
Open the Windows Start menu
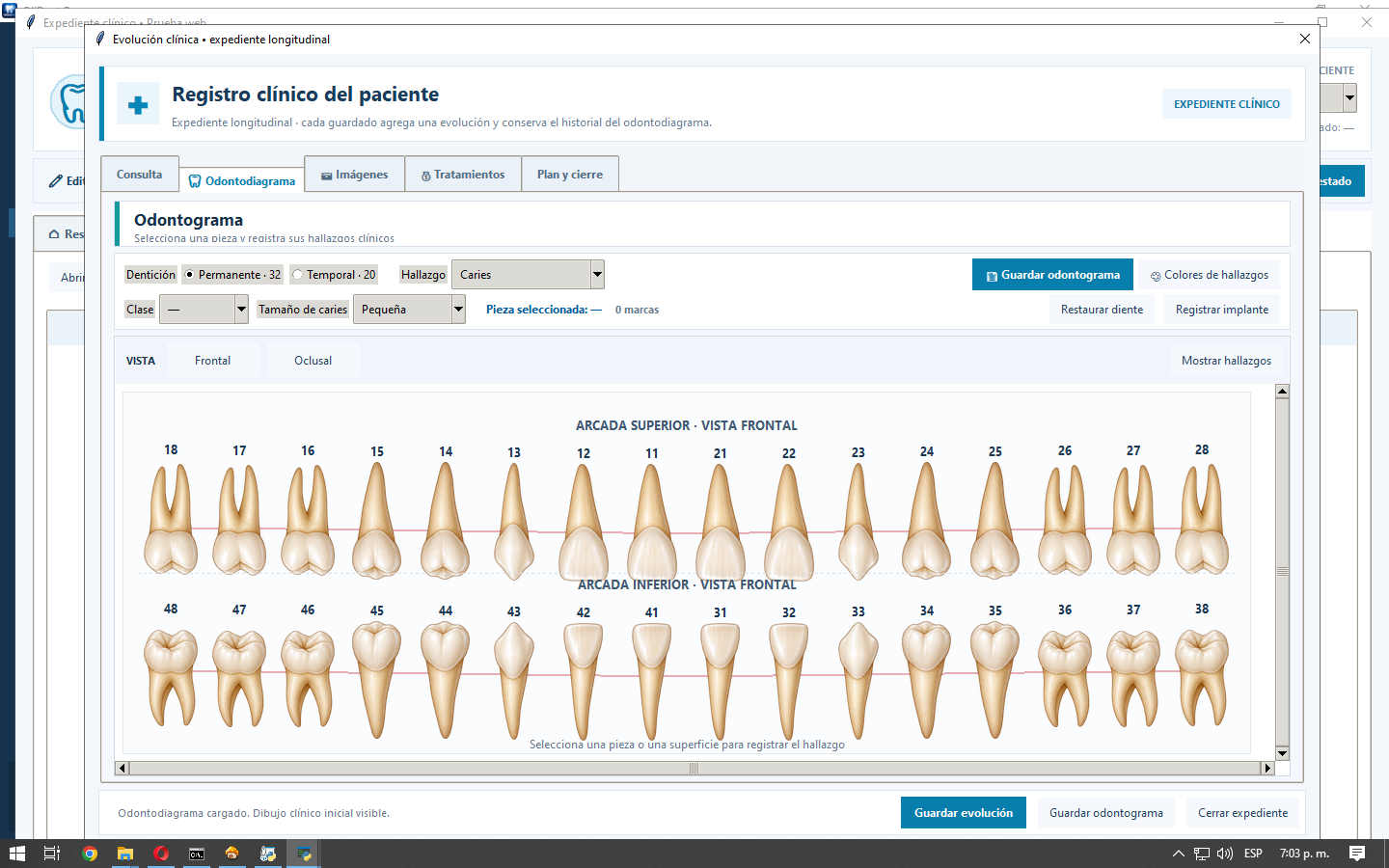click(x=16, y=854)
